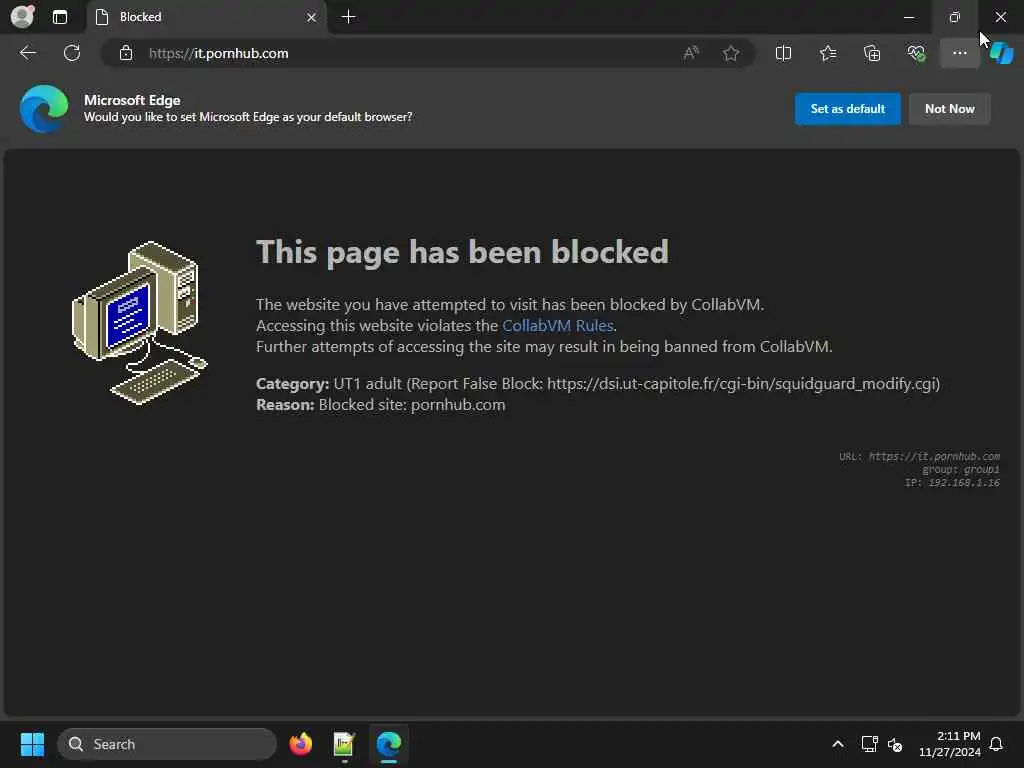
Task: Open the Copilot sidebar icon
Action: (x=1002, y=53)
